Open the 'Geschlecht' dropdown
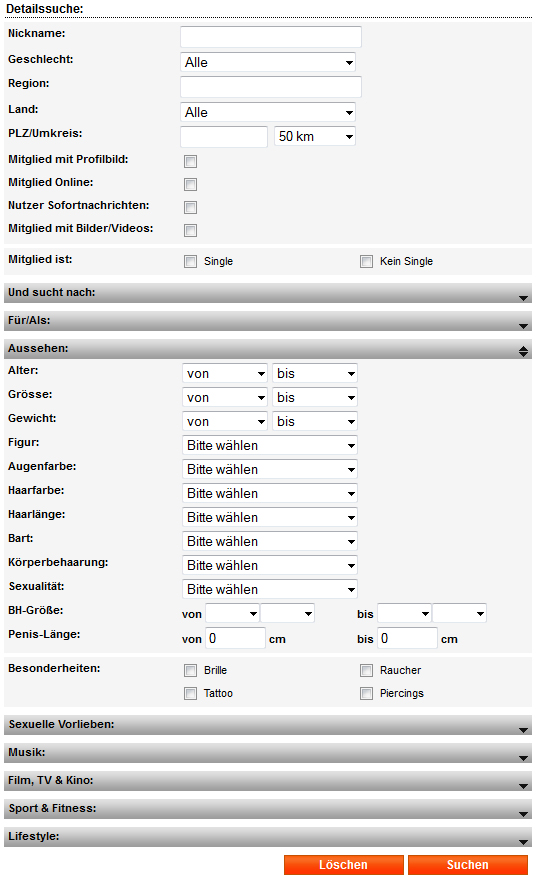Image resolution: width=536 pixels, height=877 pixels. point(268,62)
